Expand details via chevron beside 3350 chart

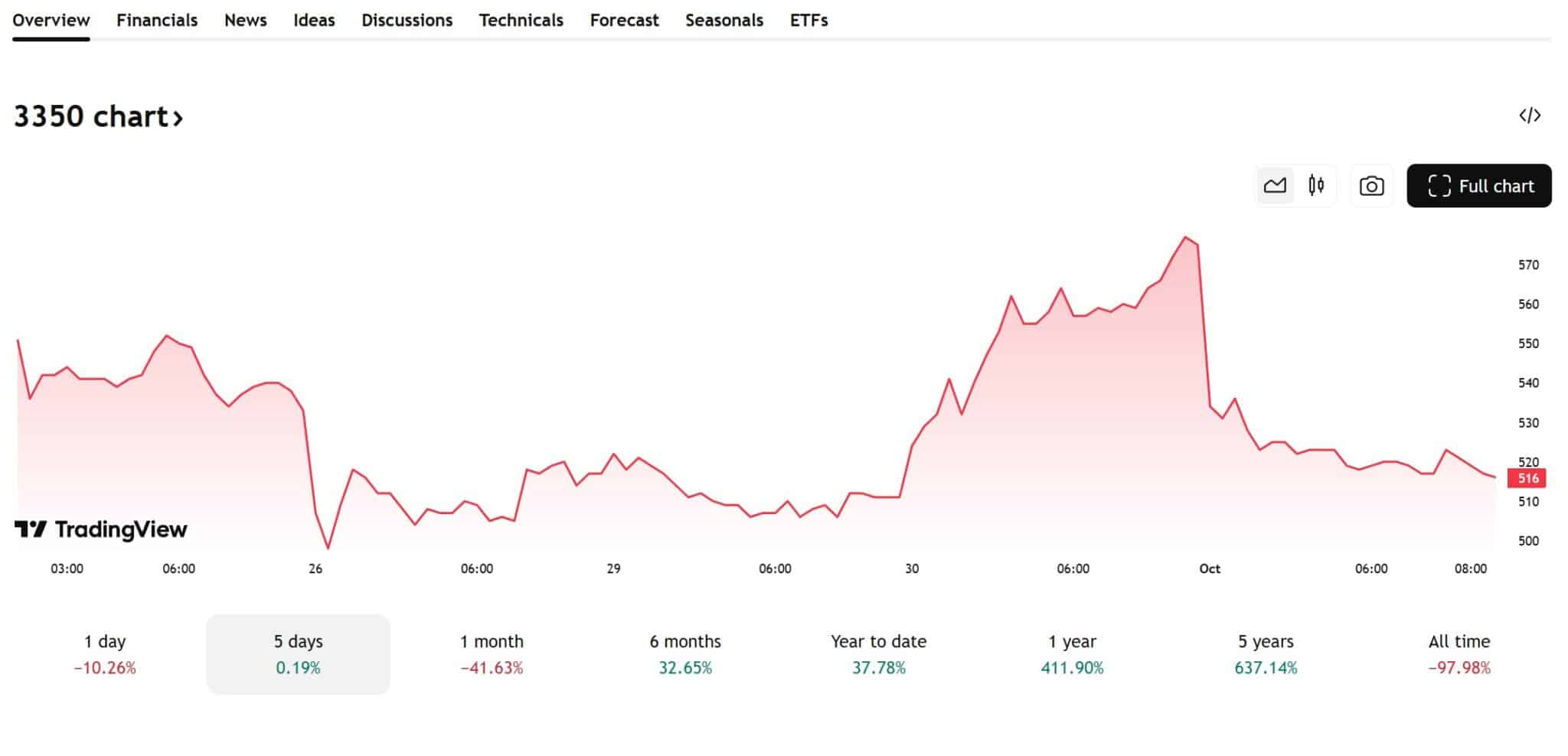[178, 116]
